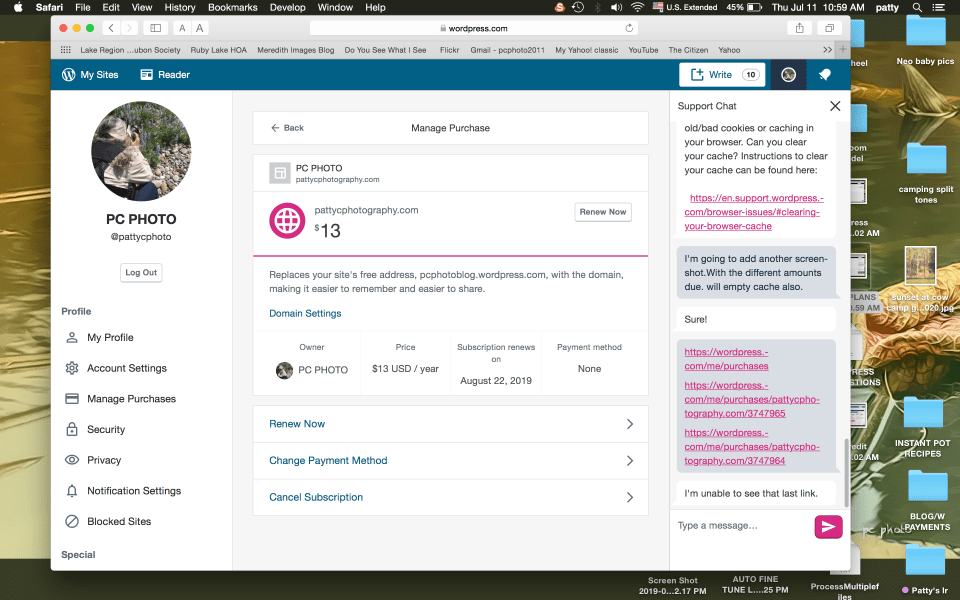Viewport: 960px width, 600px height.
Task: Open the Bookmarks menu in menu bar
Action: (x=232, y=7)
